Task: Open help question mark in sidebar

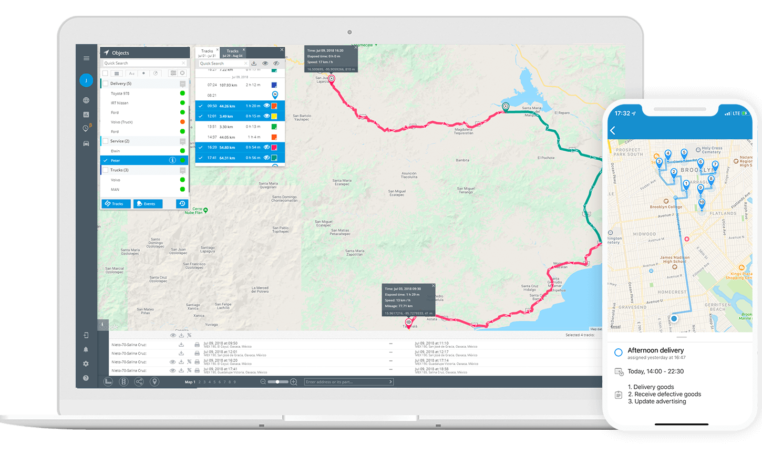Action: point(86,378)
